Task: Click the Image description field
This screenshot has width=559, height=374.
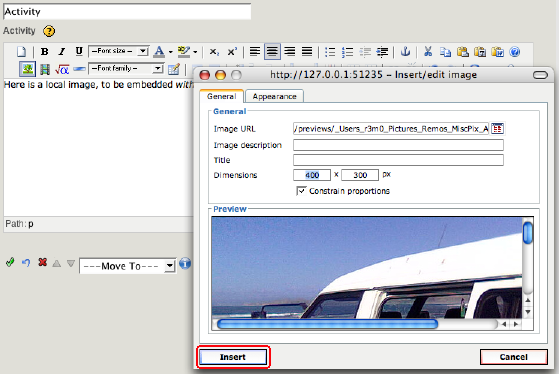Action: [x=398, y=145]
